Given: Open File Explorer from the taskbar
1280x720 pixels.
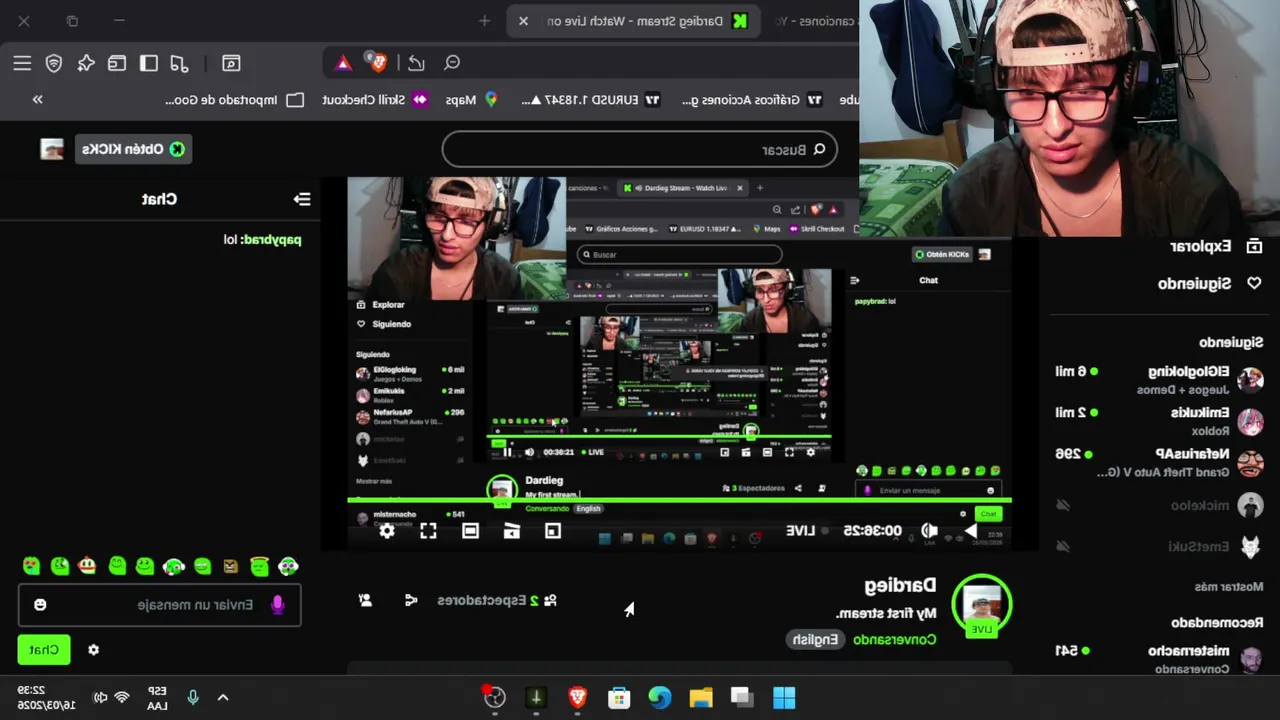Looking at the screenshot, I should click(701, 698).
